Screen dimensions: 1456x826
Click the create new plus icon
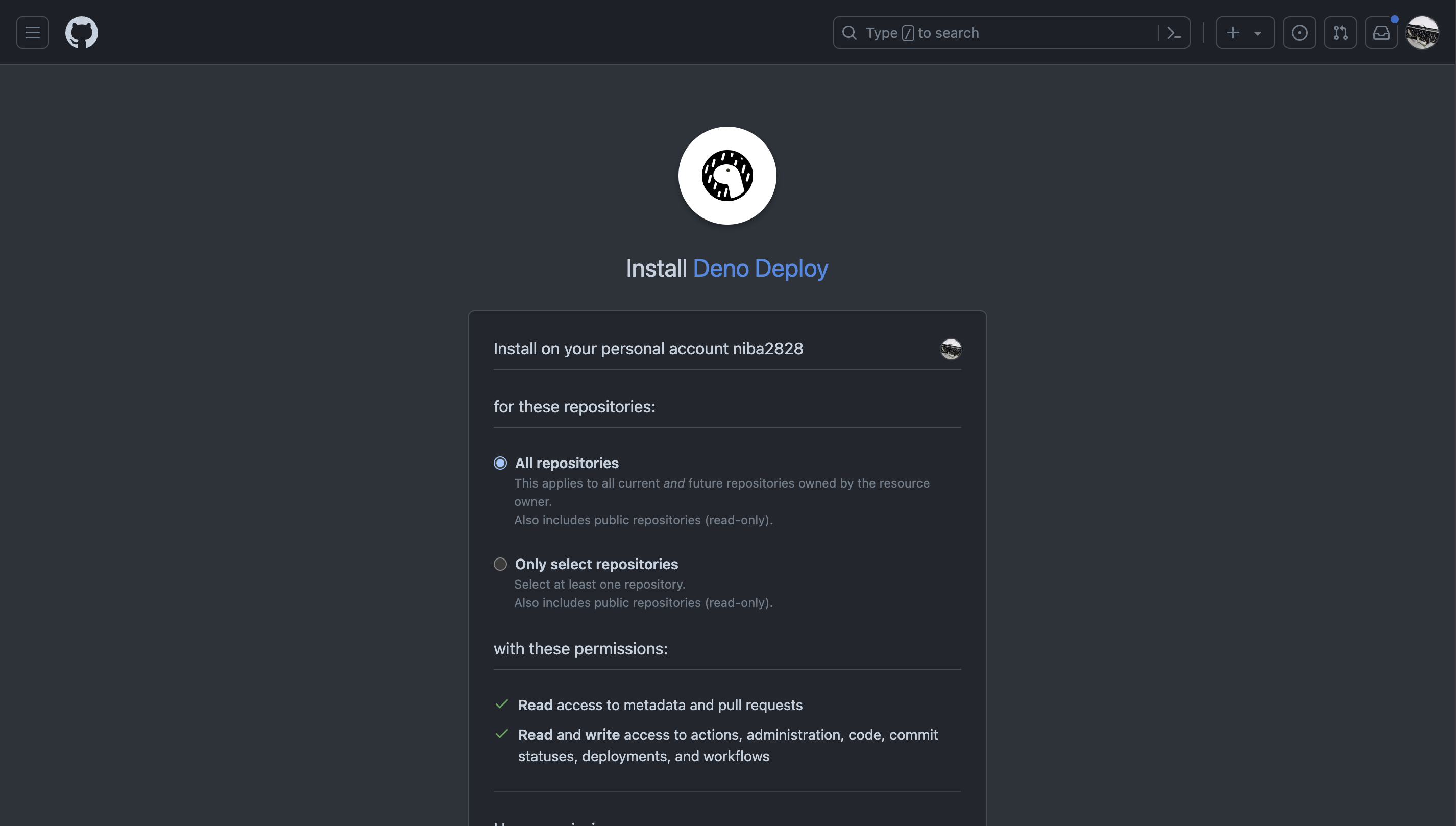(1232, 33)
